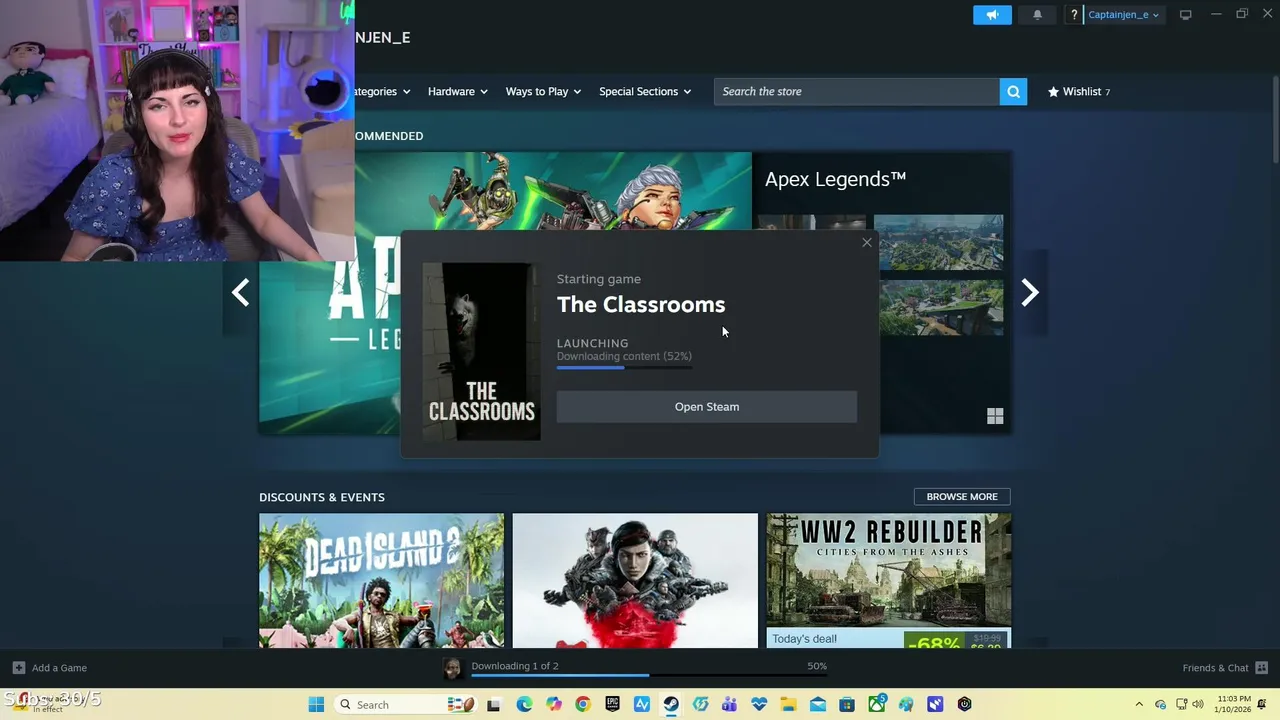Open the Dead Island 2 discount card

click(381, 581)
